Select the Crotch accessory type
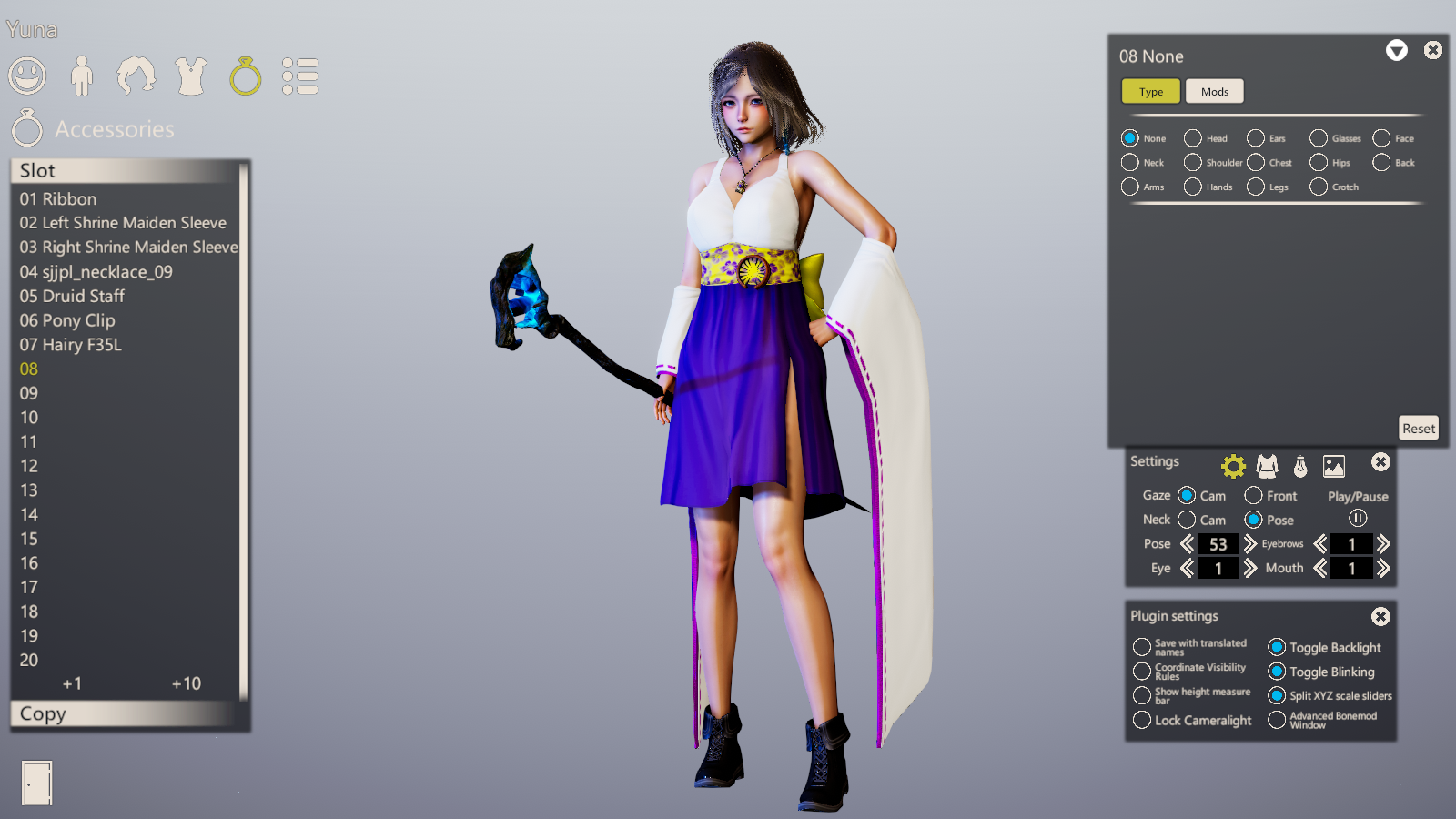This screenshot has width=1456, height=819. point(1319,187)
